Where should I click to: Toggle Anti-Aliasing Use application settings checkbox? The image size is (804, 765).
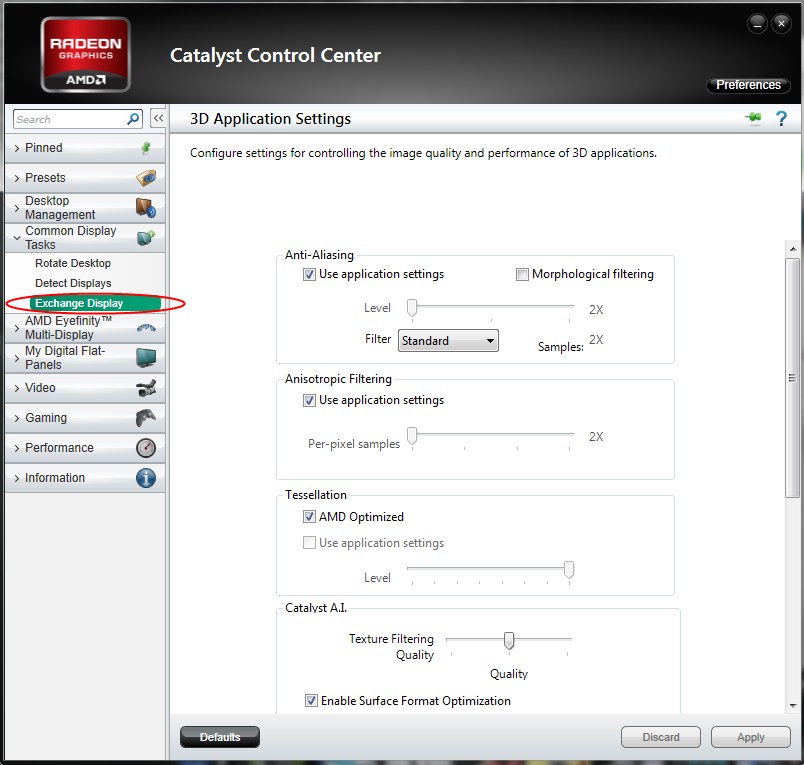click(x=309, y=274)
